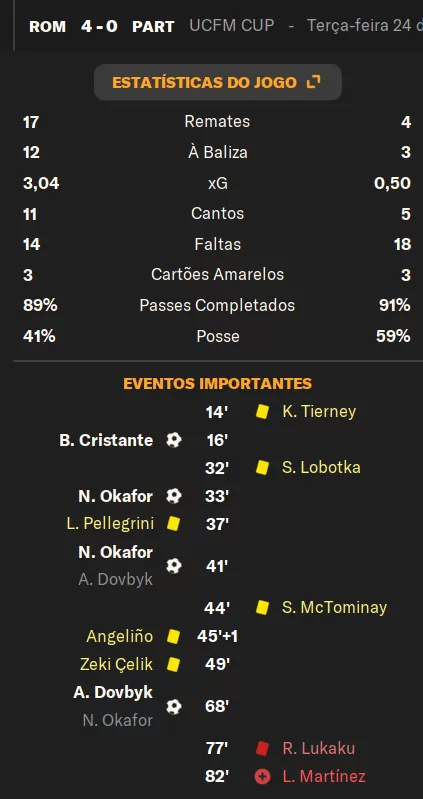Click the UCFM CUP competition label

pyautogui.click(x=232, y=25)
